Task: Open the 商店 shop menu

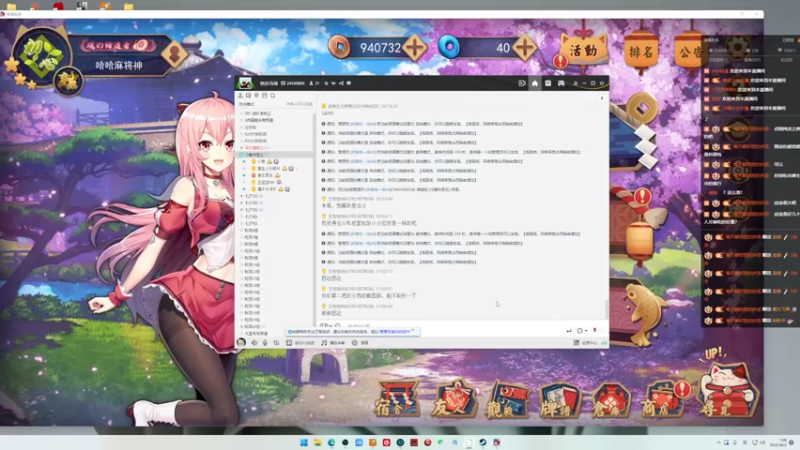Action: (664, 401)
